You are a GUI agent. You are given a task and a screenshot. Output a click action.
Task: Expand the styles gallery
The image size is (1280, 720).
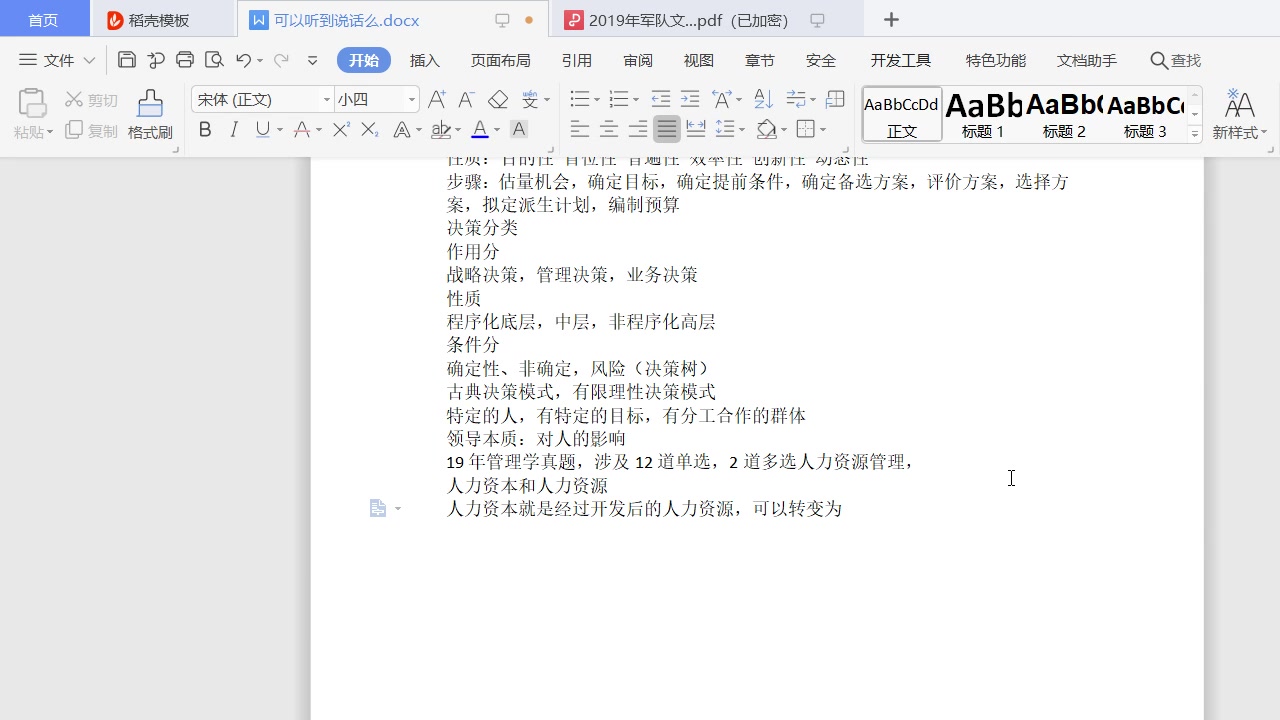1195,133
